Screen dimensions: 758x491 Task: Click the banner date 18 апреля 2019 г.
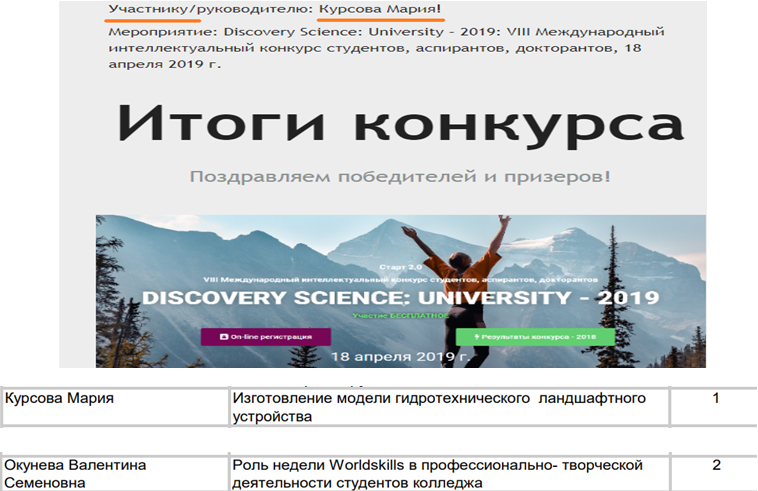(400, 357)
